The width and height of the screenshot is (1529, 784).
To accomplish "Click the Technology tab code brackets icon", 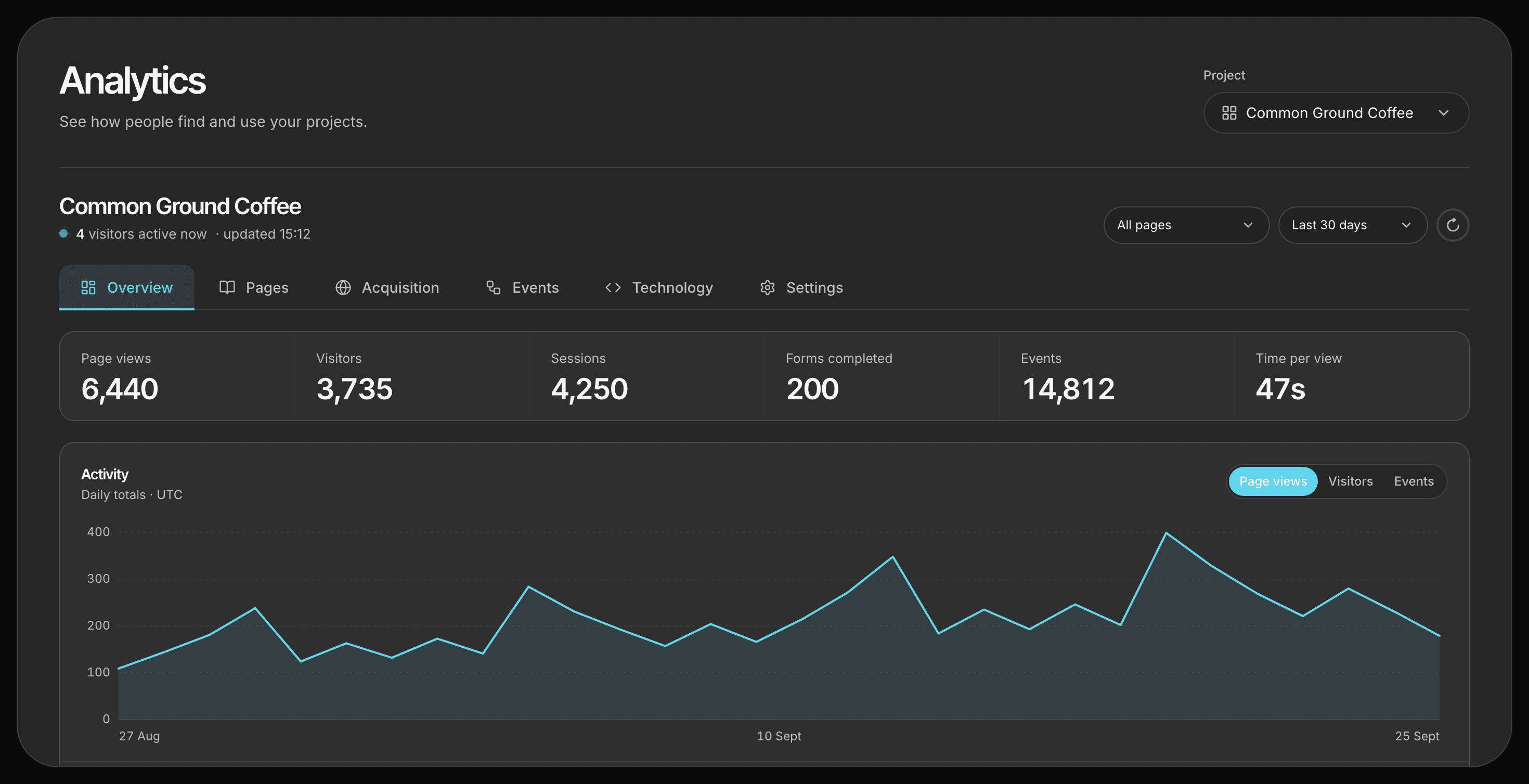I will (x=613, y=288).
